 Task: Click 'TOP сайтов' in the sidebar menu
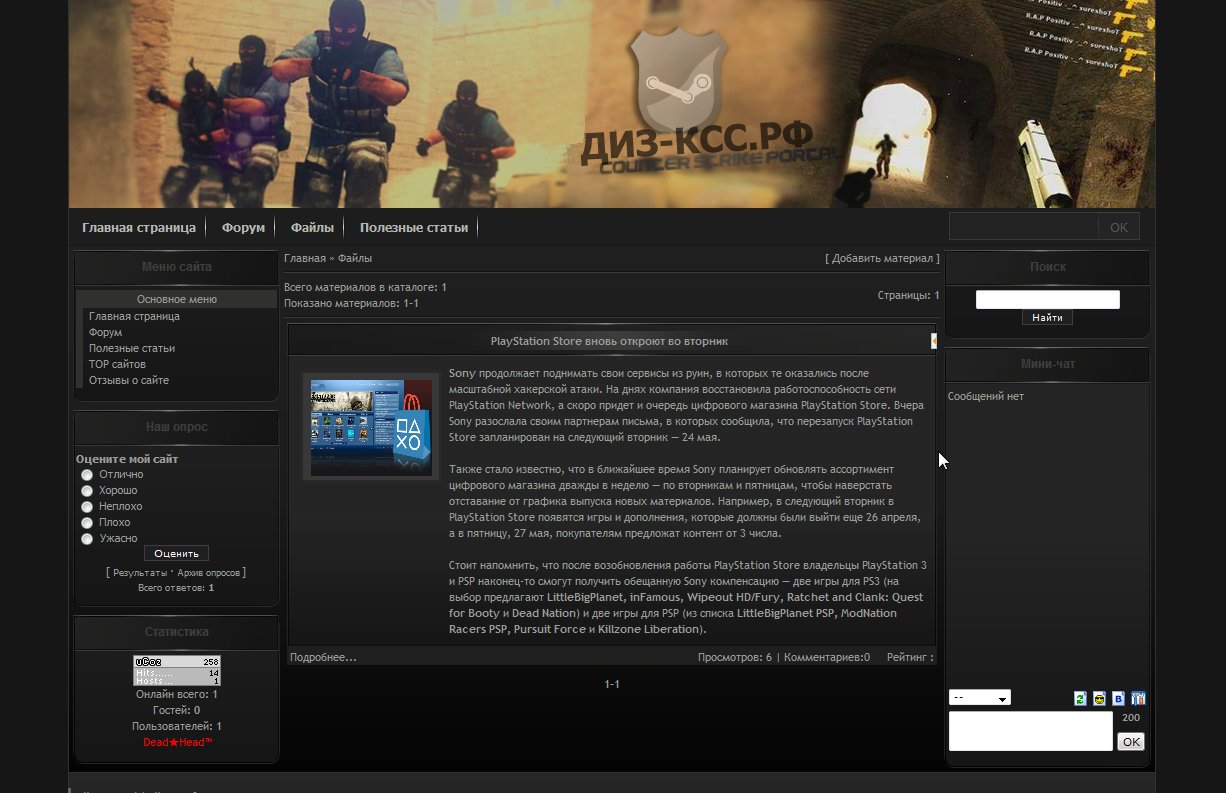[117, 364]
